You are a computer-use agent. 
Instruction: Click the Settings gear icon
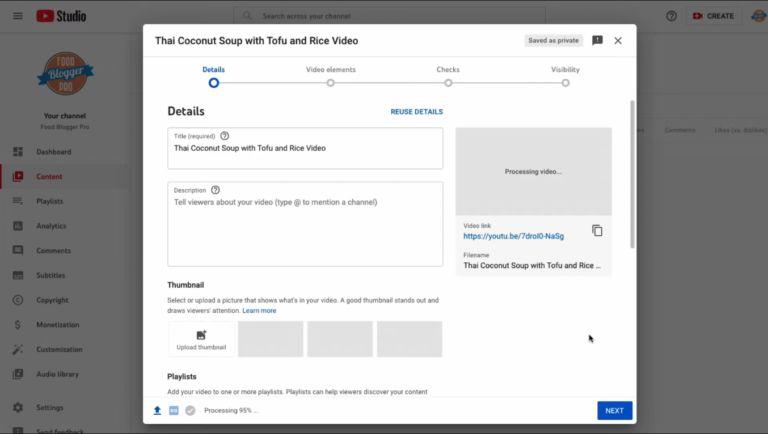pos(18,408)
